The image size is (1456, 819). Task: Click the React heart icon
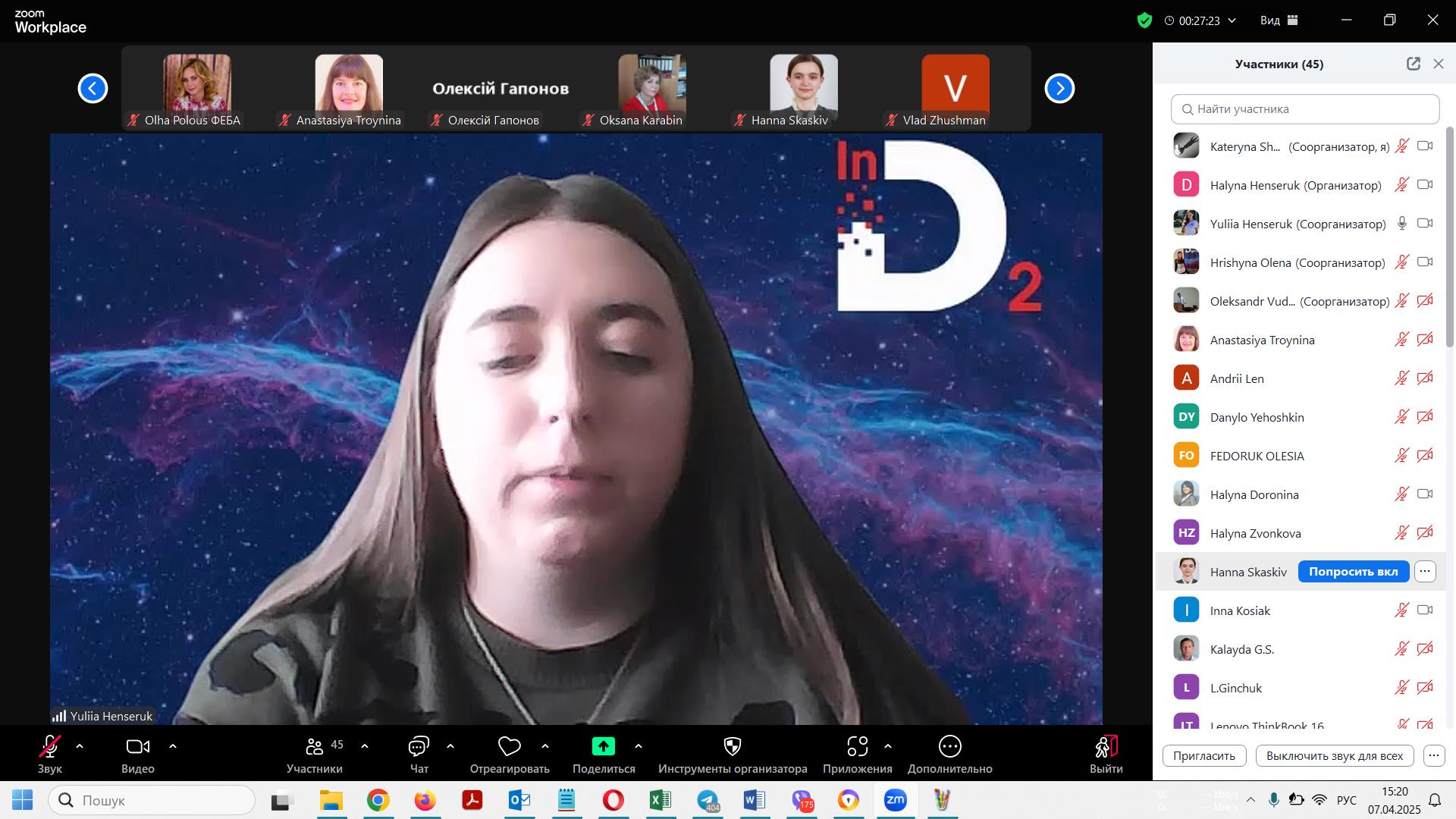click(x=509, y=747)
